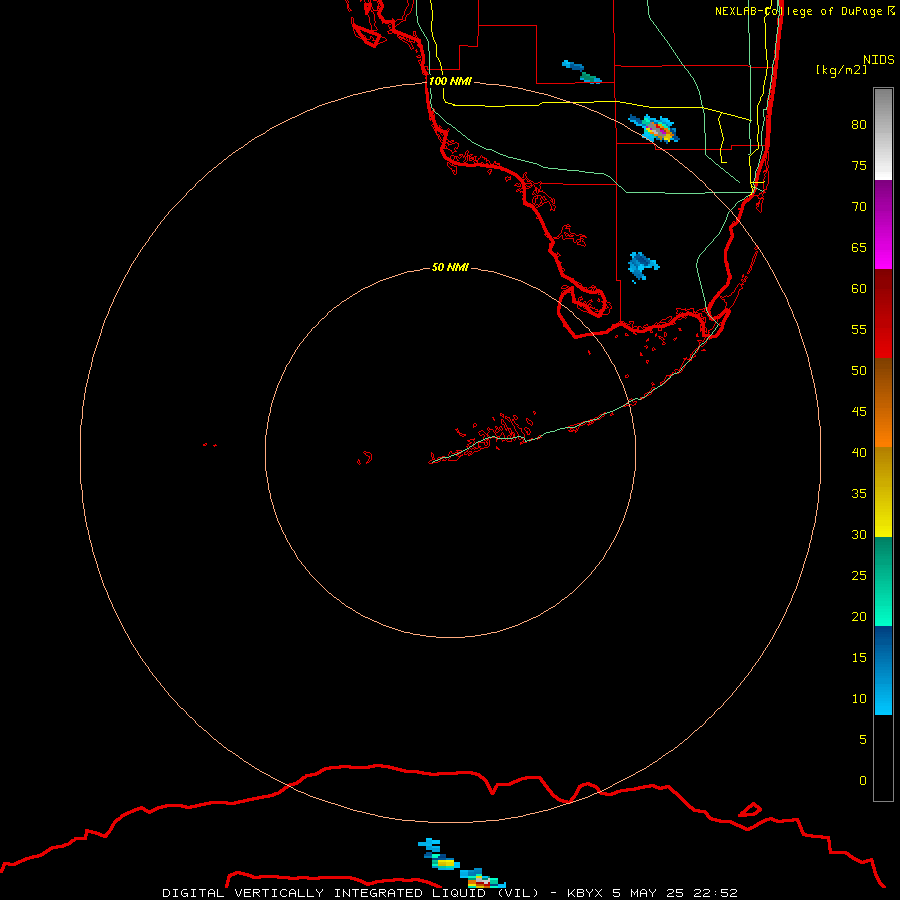Click the NIDS label
This screenshot has height=900, width=900.
pos(878,59)
